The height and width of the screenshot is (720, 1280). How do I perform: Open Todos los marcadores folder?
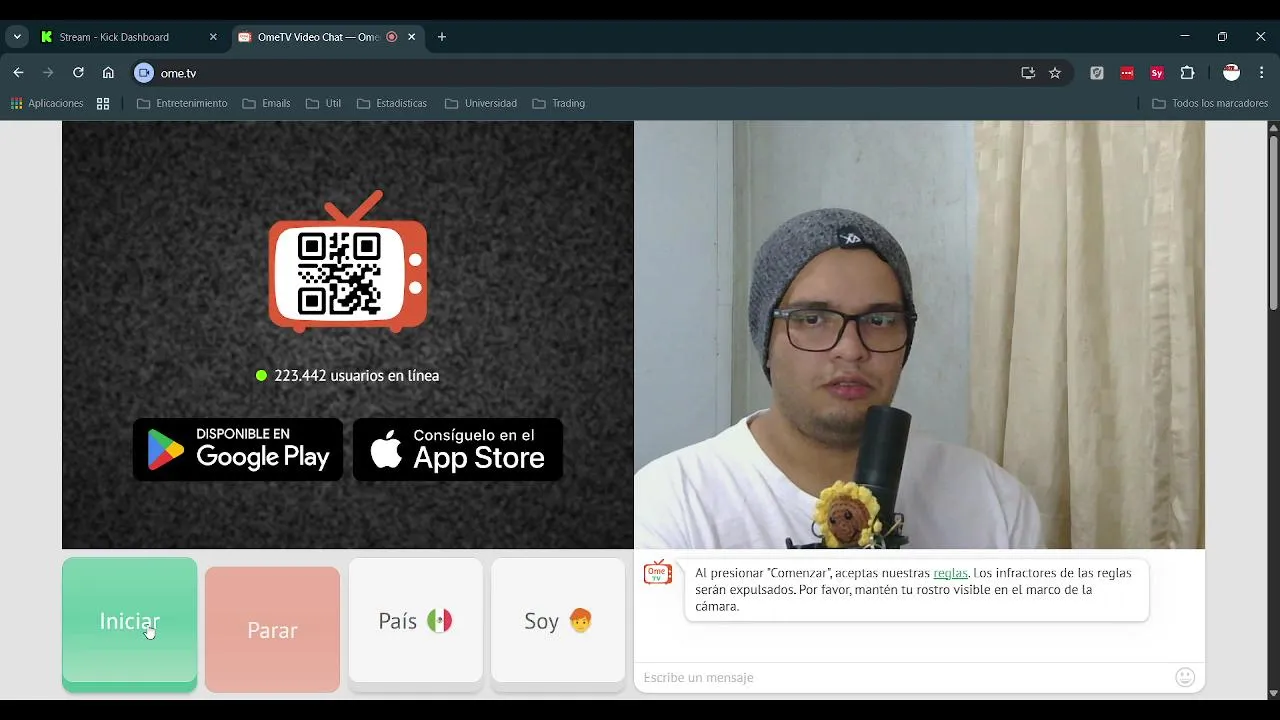pyautogui.click(x=1210, y=103)
